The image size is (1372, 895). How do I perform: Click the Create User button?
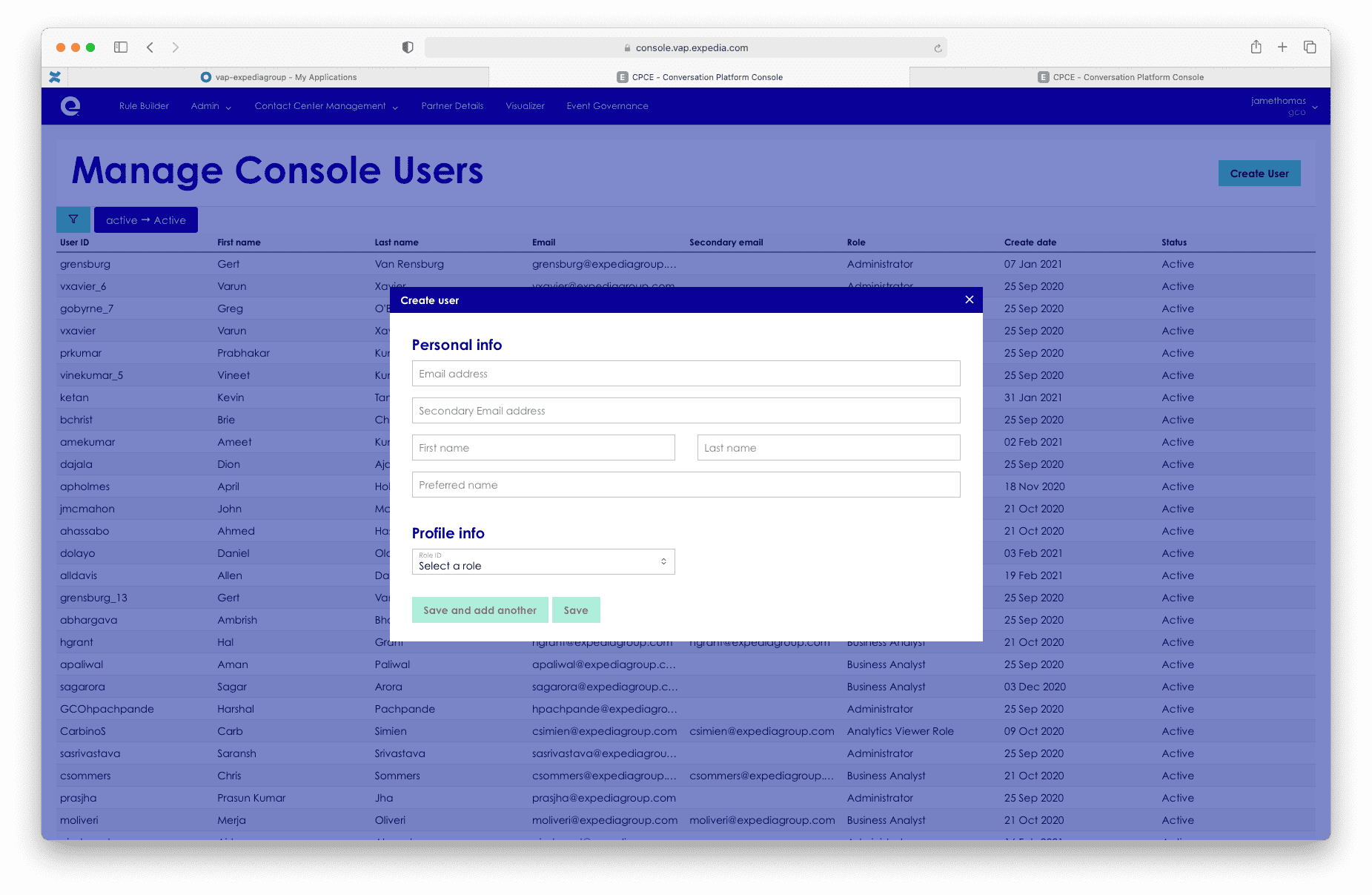[x=1259, y=173]
